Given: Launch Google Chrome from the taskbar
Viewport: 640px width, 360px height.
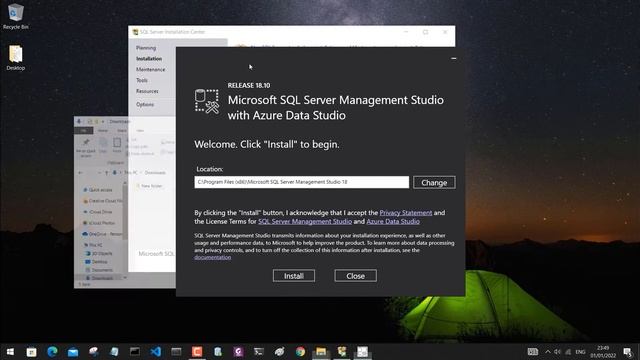Looking at the screenshot, I should (300, 351).
